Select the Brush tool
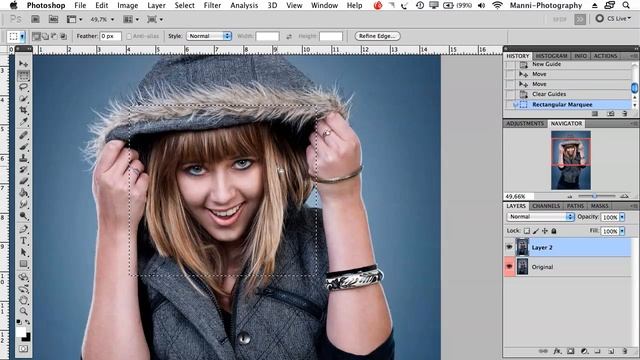Screen dimensions: 640x360 tap(24, 147)
